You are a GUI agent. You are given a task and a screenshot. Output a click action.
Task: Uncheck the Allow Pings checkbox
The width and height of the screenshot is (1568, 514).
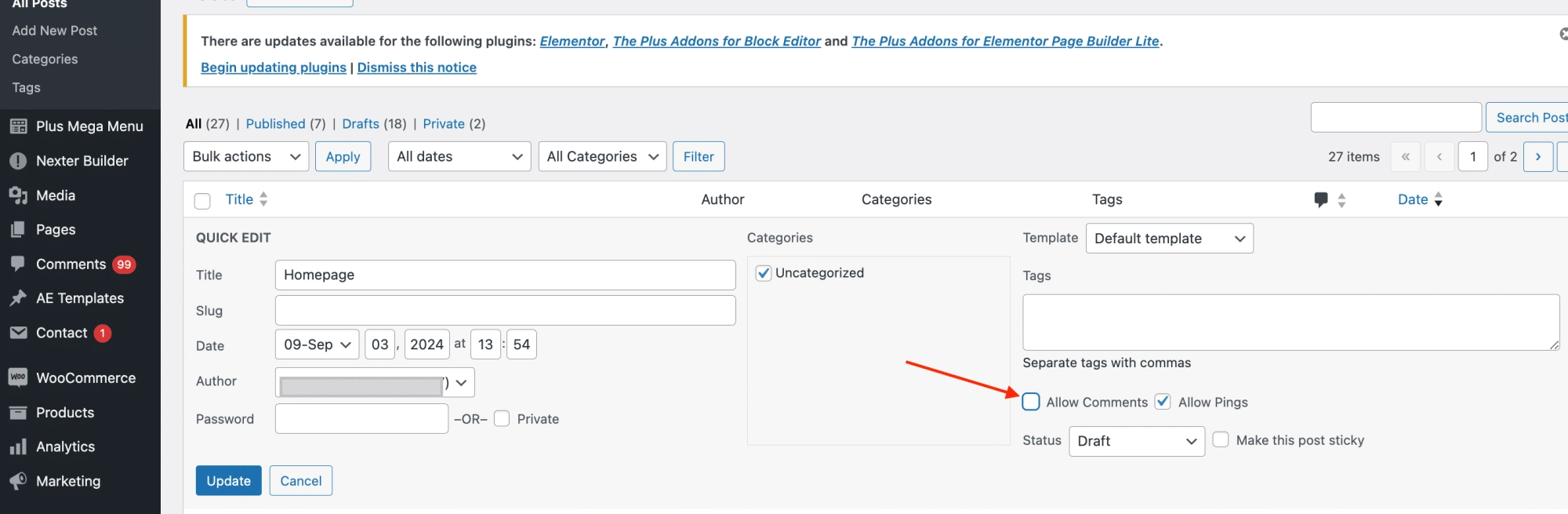(x=1163, y=402)
